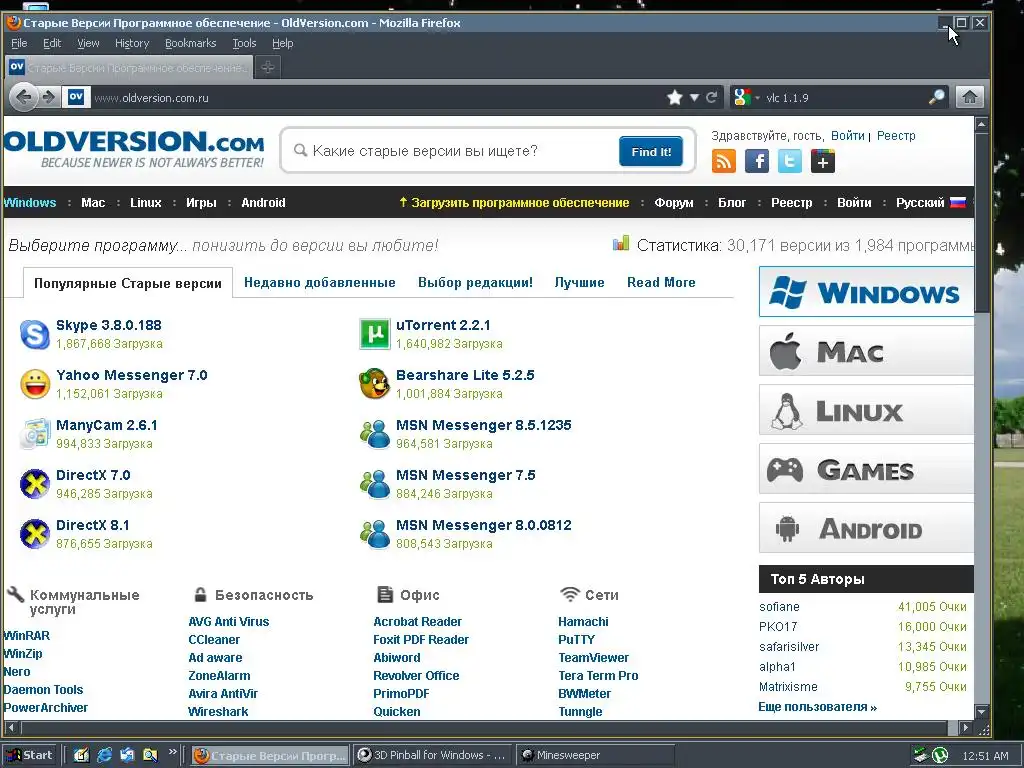Switch to the Лучшие tab

coord(579,282)
